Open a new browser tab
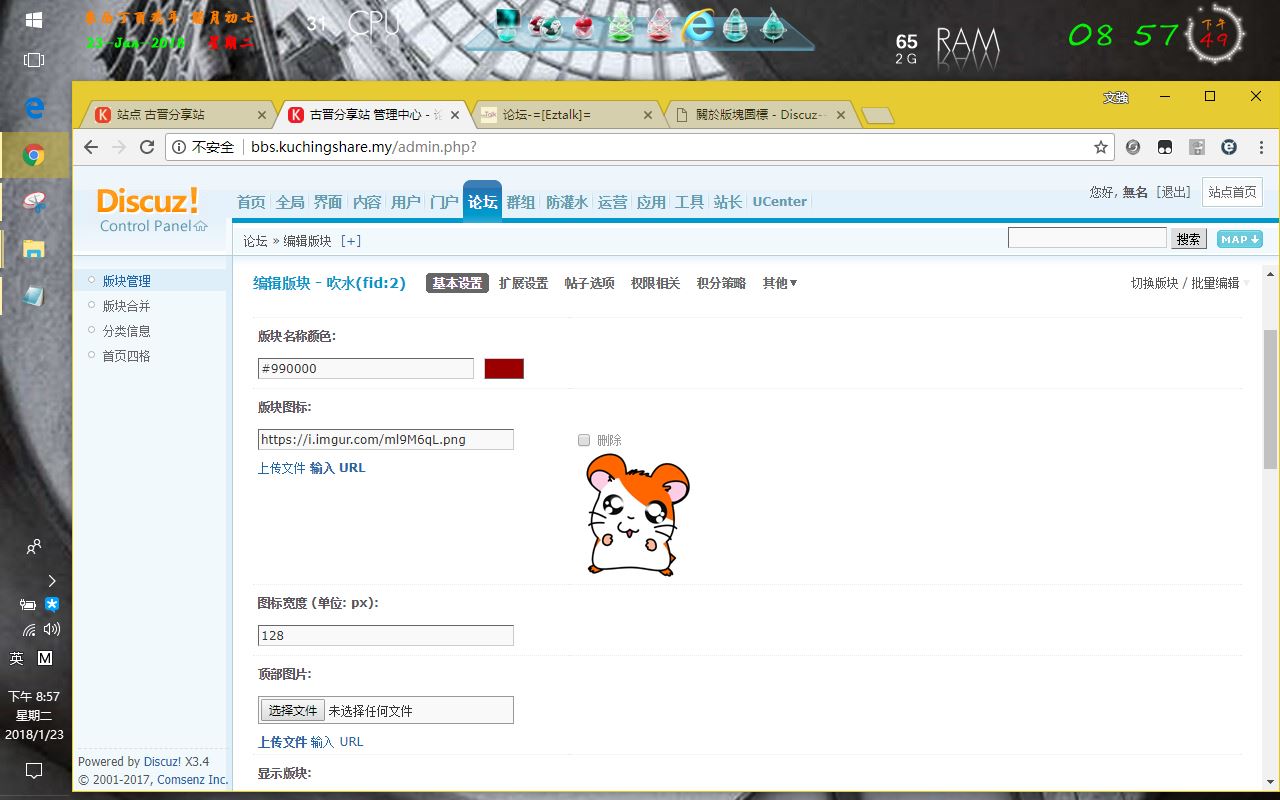 tap(877, 116)
